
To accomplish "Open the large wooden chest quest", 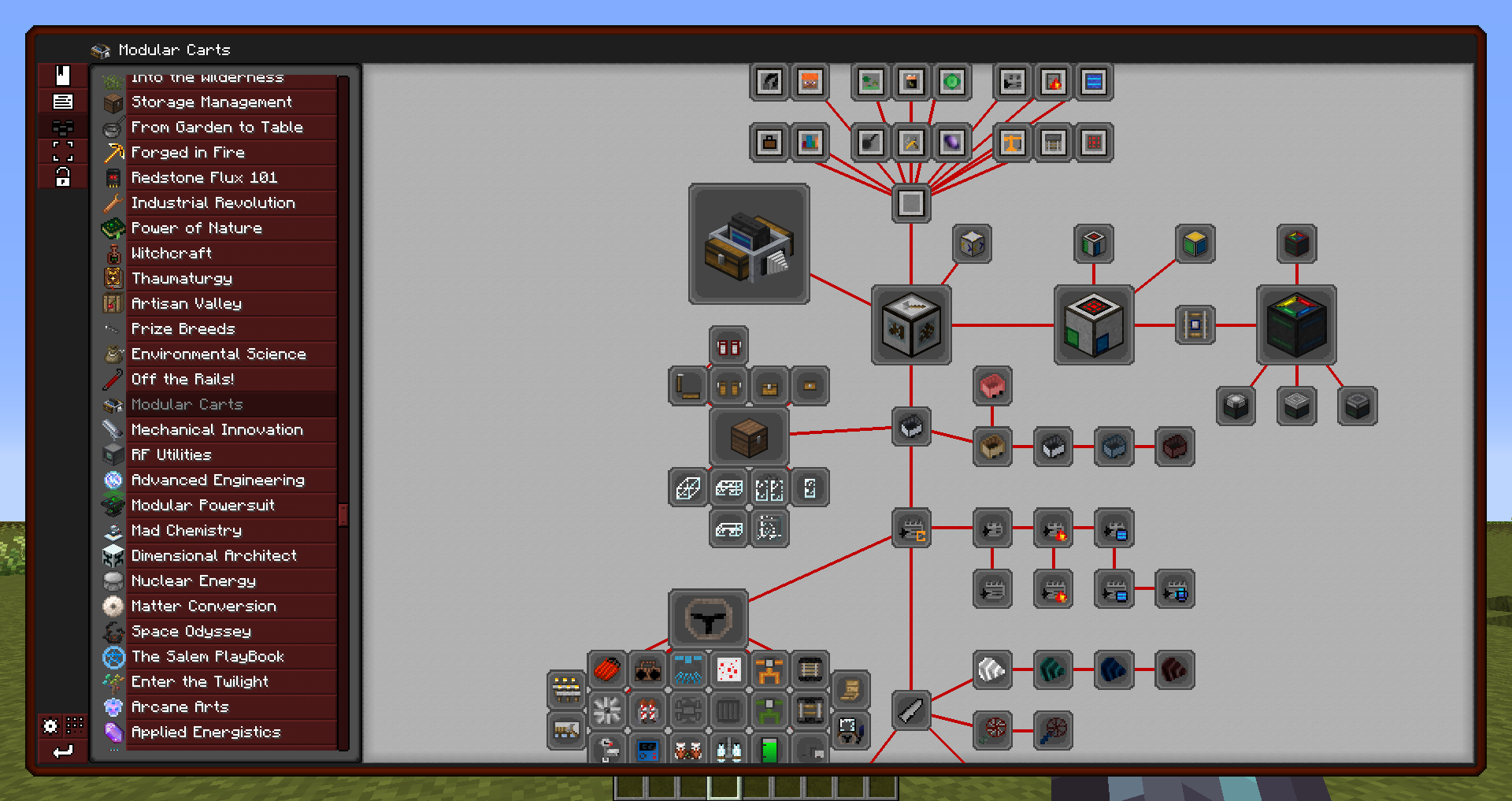I will pos(749,437).
